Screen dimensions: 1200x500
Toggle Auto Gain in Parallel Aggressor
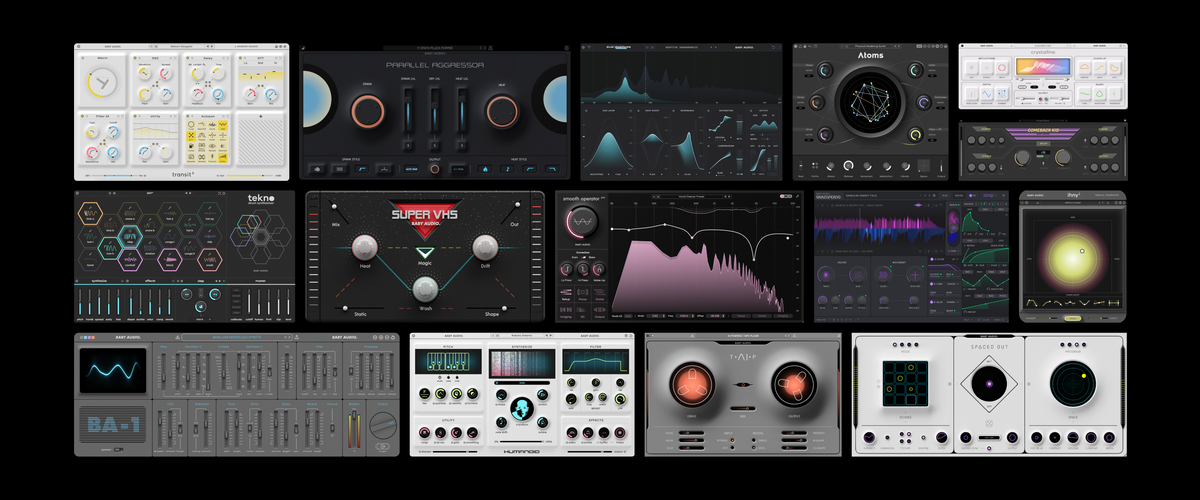click(411, 169)
